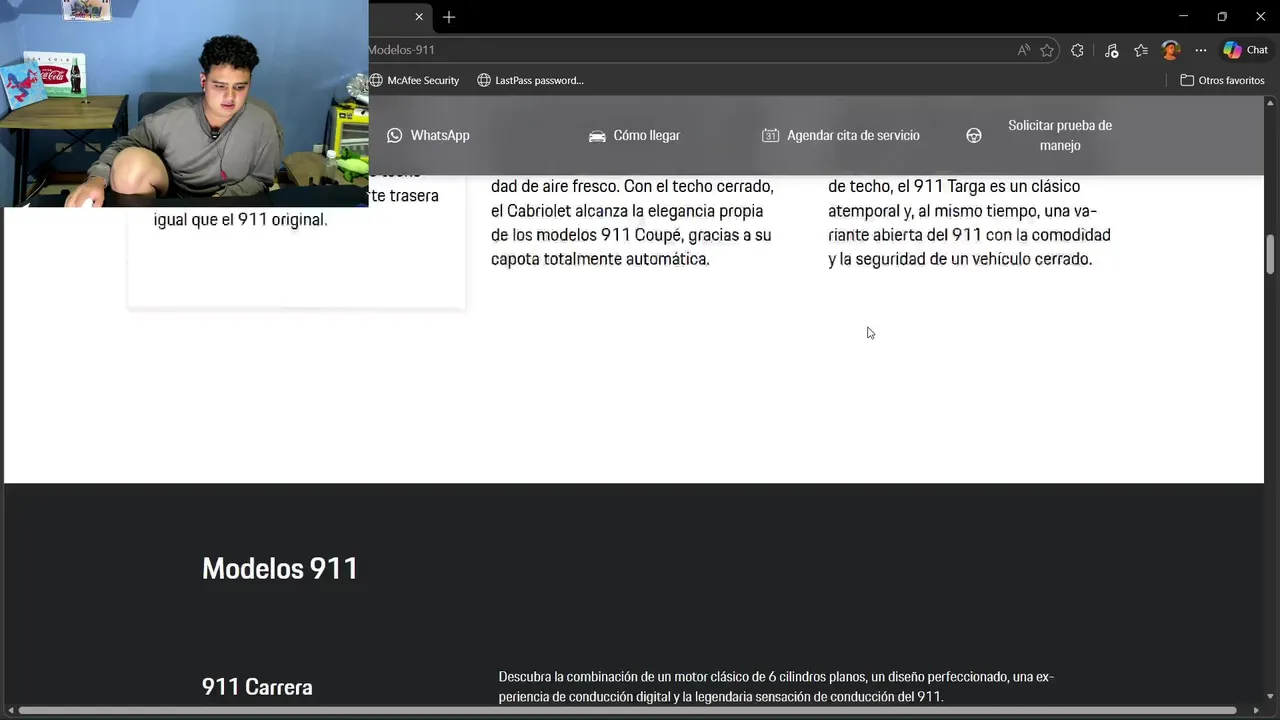Open the Copilot Chat button
Image resolution: width=1280 pixels, height=720 pixels.
click(1245, 50)
